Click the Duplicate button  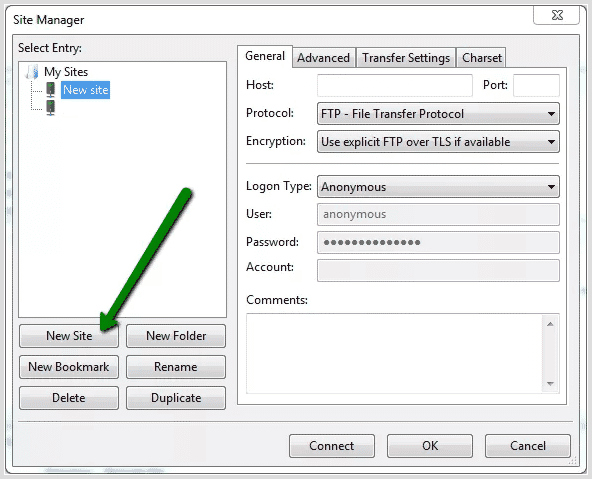click(x=176, y=397)
